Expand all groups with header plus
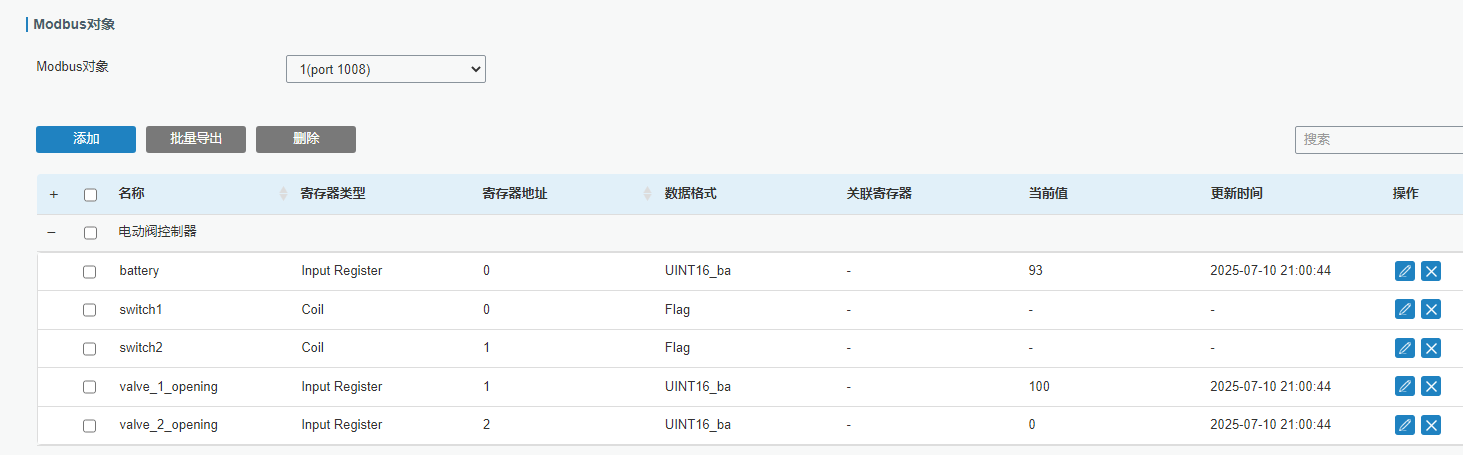The height and width of the screenshot is (455, 1463). [x=53, y=194]
